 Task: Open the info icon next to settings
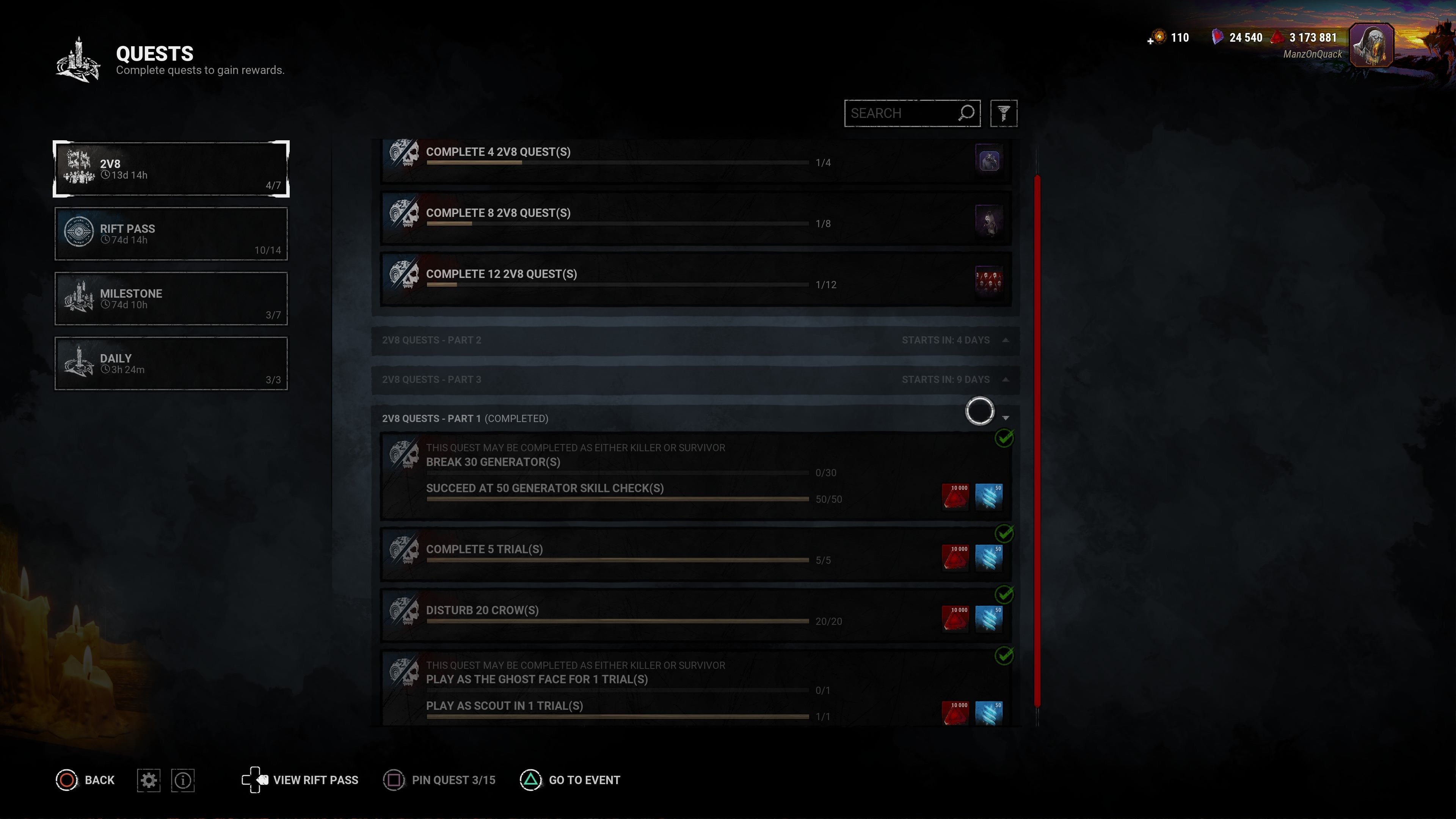[x=182, y=780]
